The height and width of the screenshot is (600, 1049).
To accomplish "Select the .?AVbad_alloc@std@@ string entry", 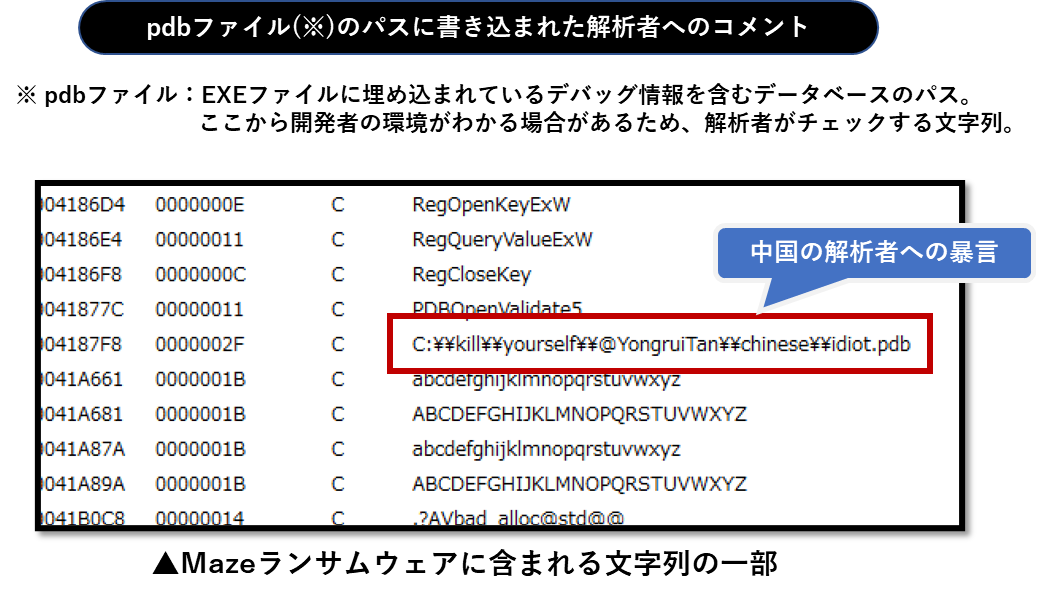I will tap(518, 518).
